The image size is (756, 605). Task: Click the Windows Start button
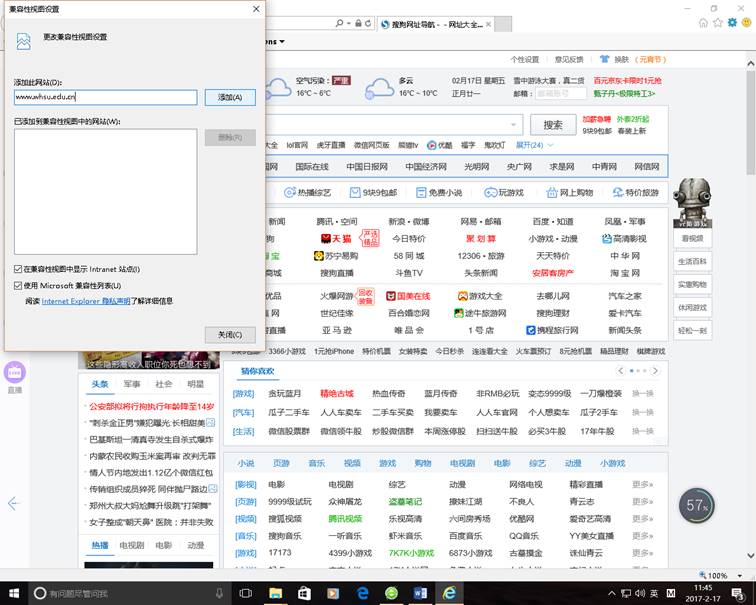13,593
